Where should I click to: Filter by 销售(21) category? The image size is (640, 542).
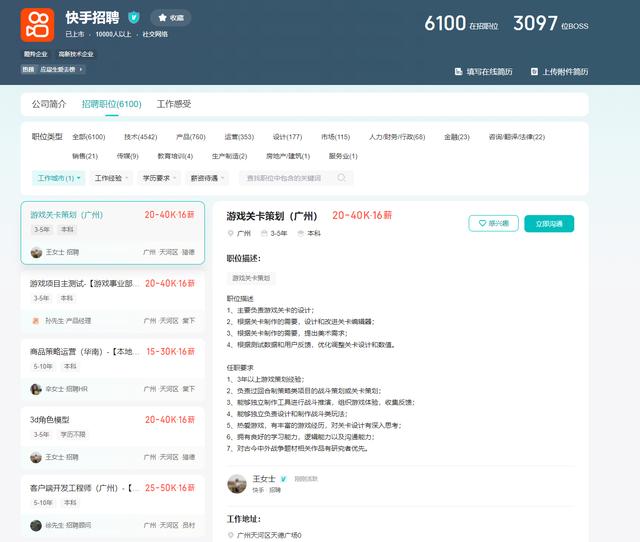[85, 156]
